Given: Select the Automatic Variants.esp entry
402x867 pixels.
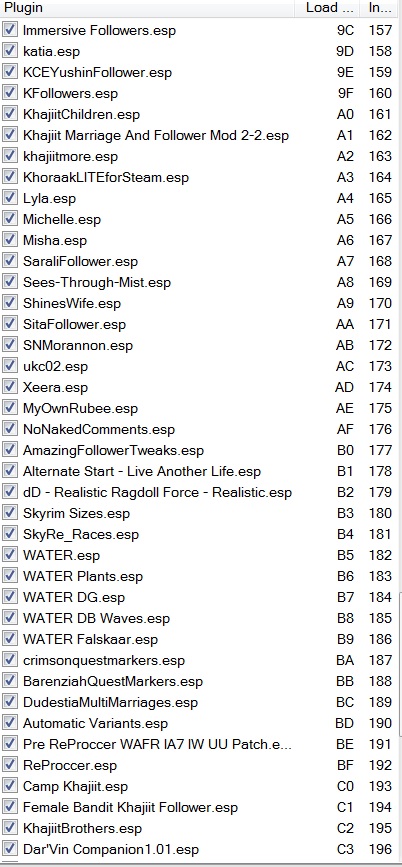Looking at the screenshot, I should click(199, 724).
